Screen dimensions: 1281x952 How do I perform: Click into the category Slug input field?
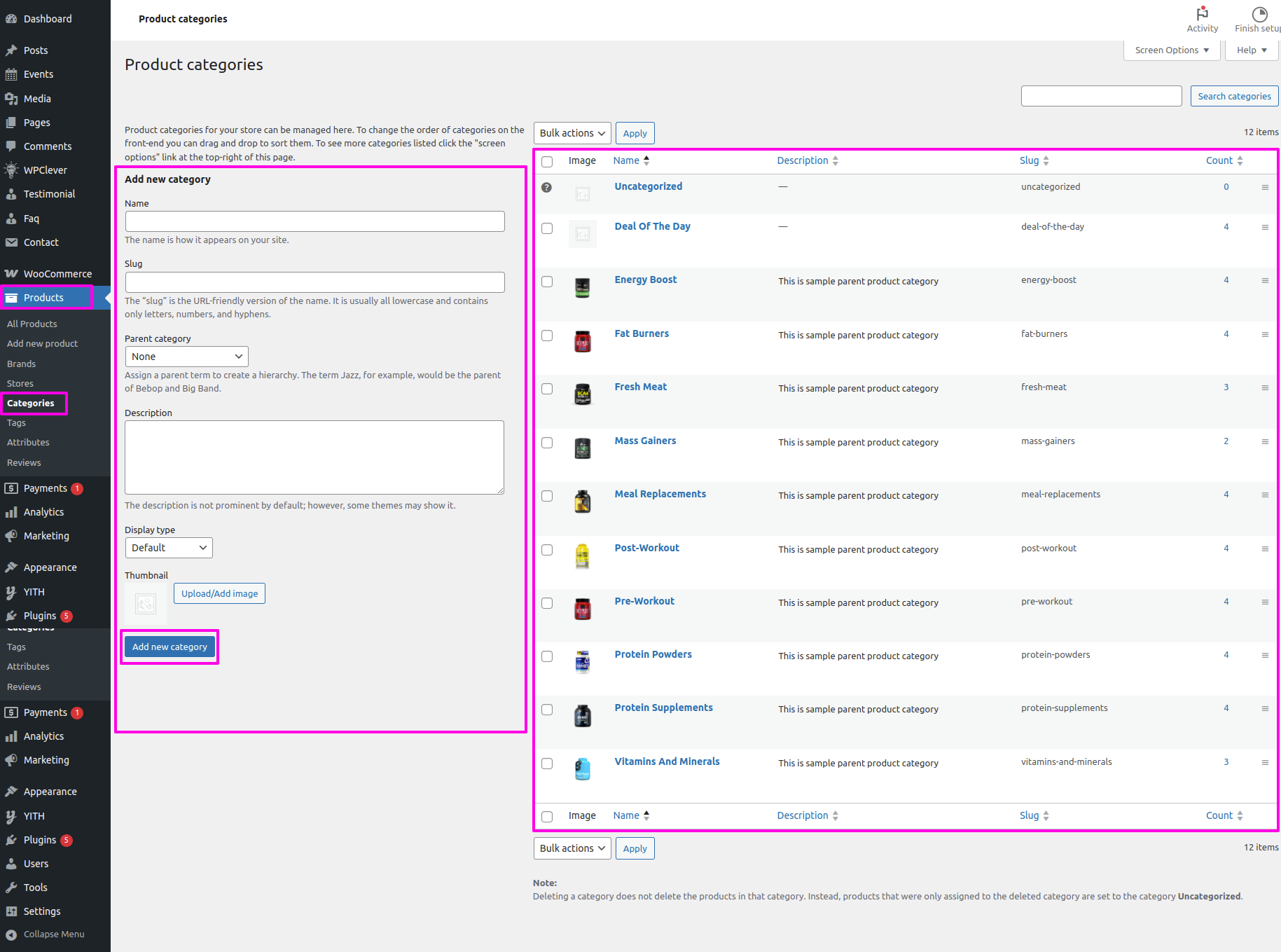coord(314,282)
